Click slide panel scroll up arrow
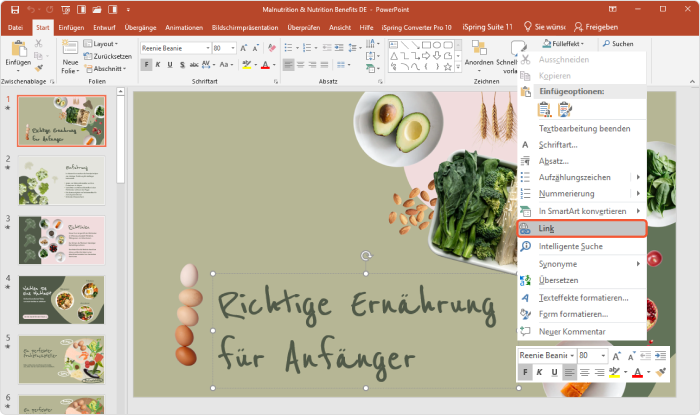 [121, 91]
